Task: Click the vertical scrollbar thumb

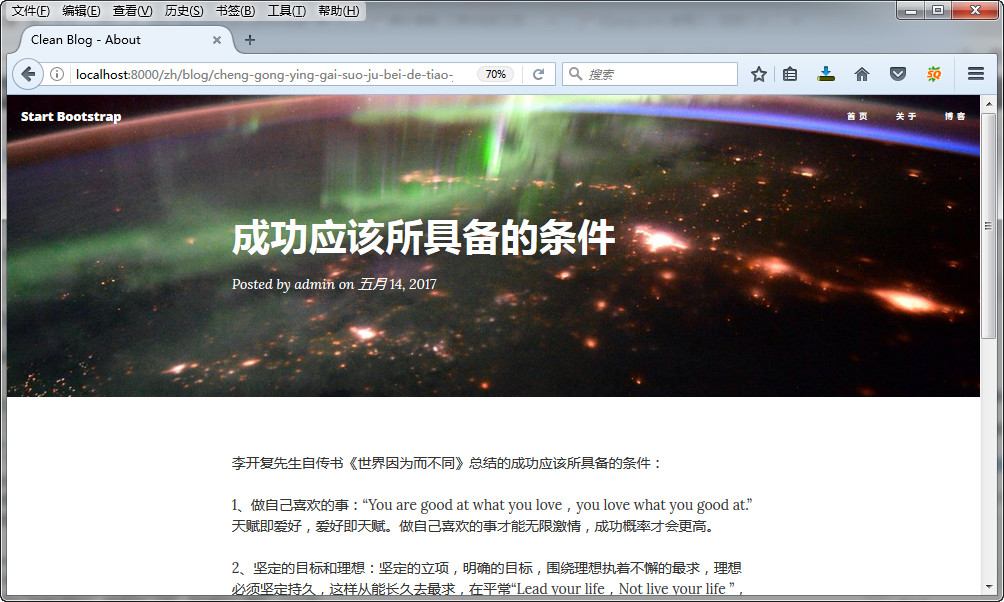Action: coord(989,225)
